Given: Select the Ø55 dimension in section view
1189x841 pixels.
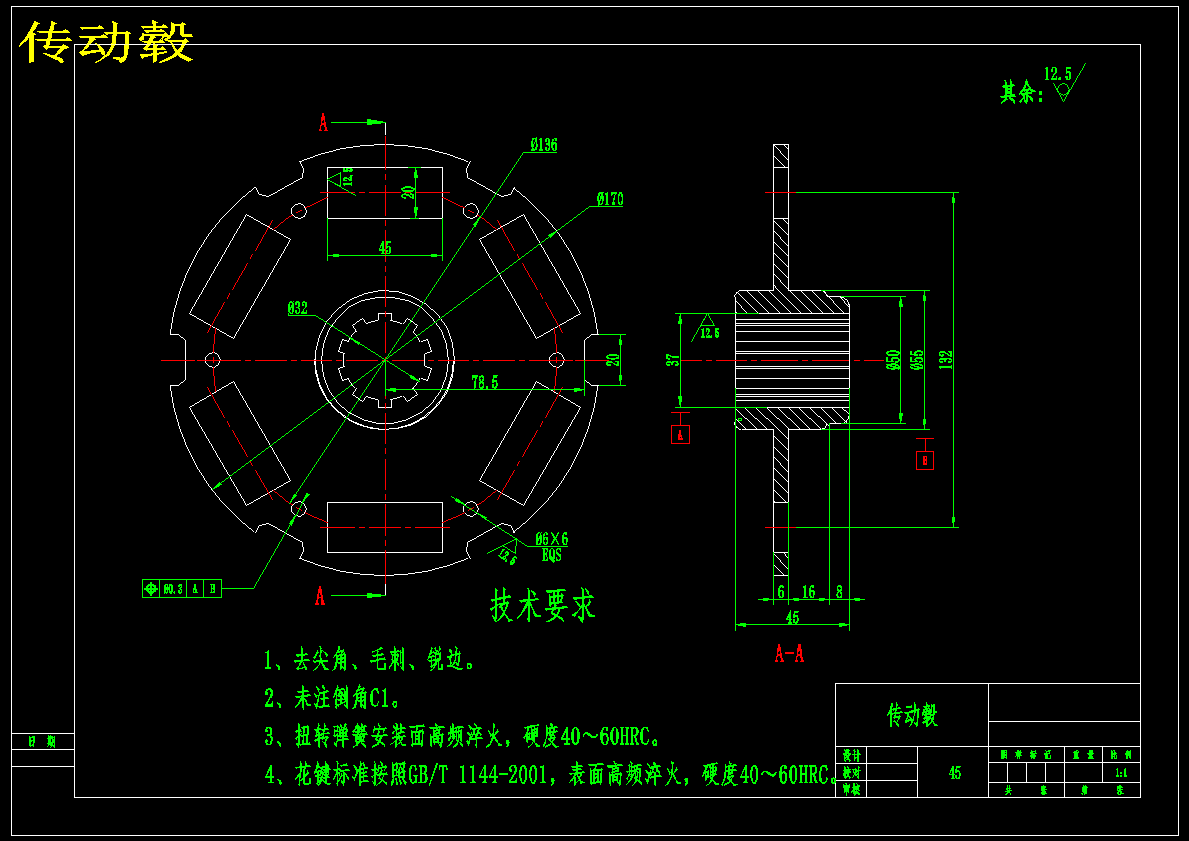Looking at the screenshot, I should pyautogui.click(x=917, y=359).
